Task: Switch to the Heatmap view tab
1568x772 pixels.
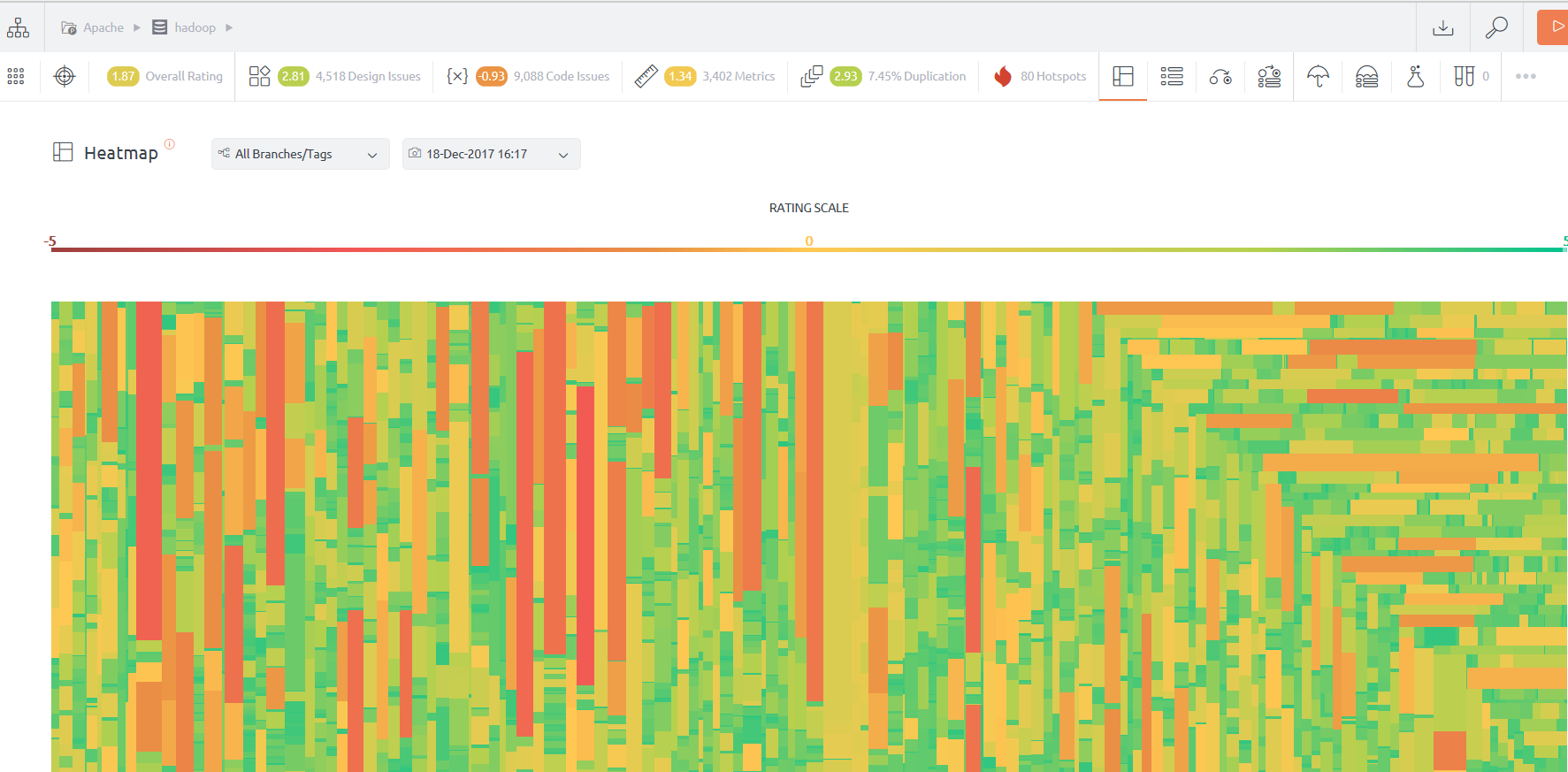Action: (1123, 77)
